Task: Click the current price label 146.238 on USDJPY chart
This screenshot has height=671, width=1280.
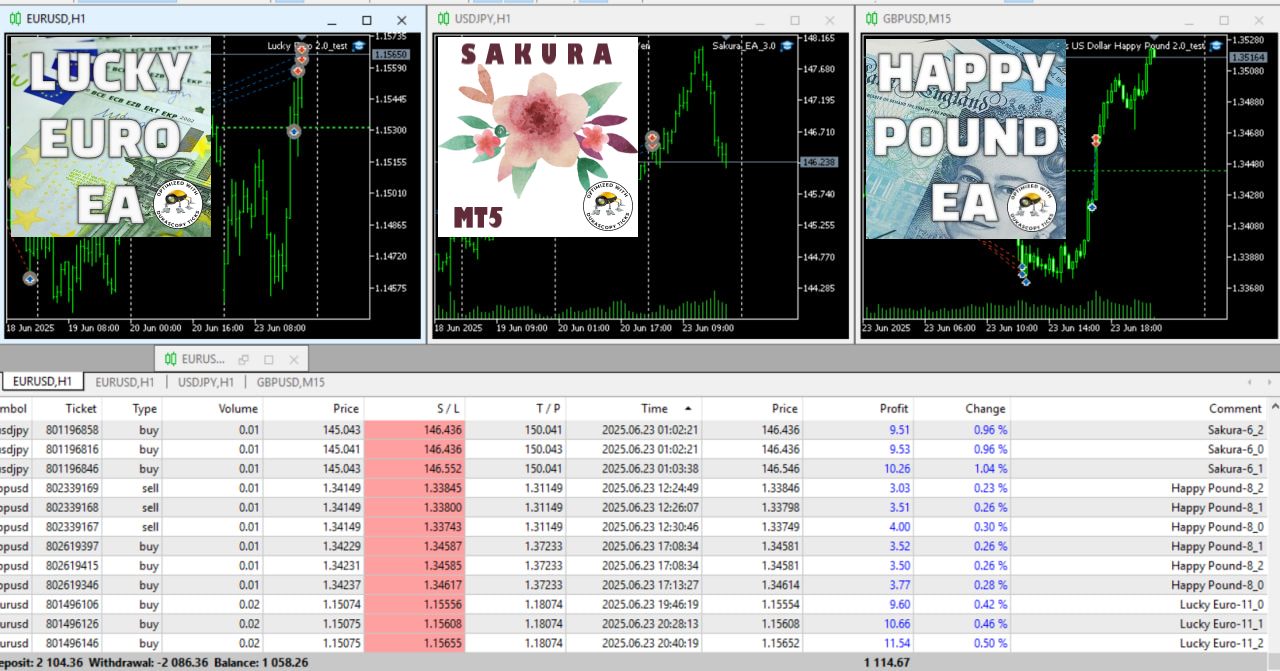Action: 818,162
